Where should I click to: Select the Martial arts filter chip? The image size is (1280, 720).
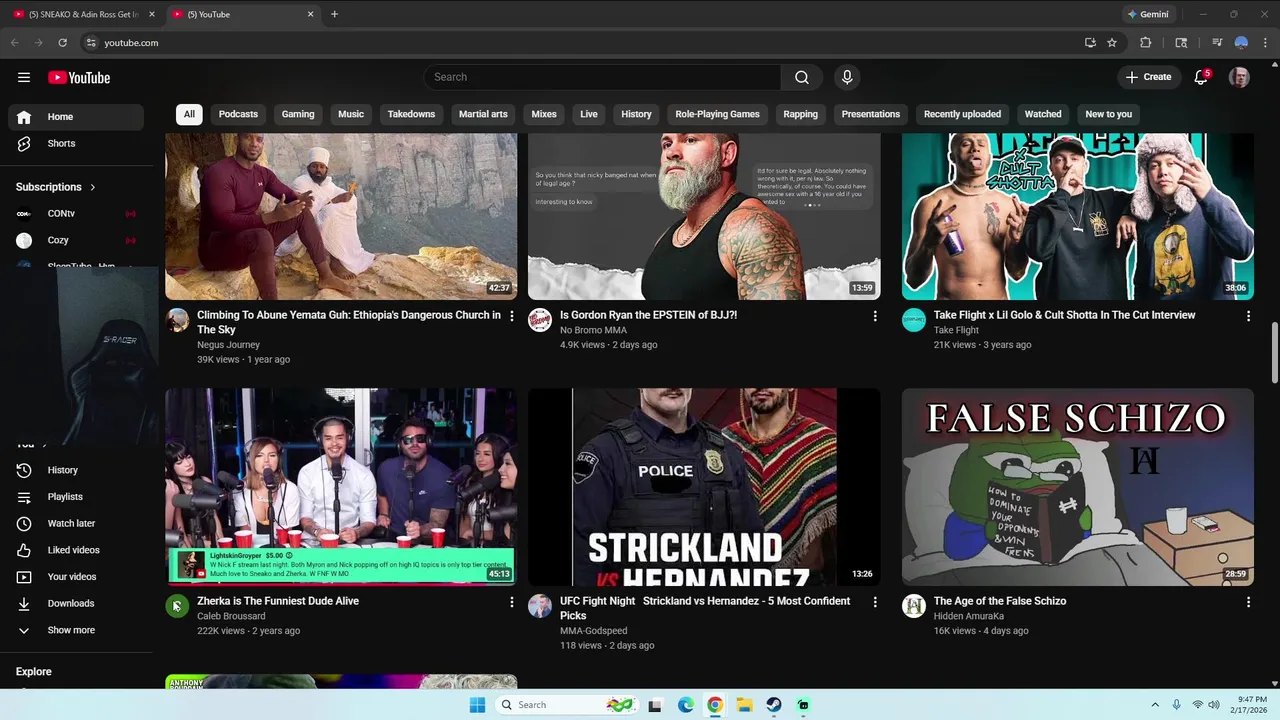[x=483, y=114]
